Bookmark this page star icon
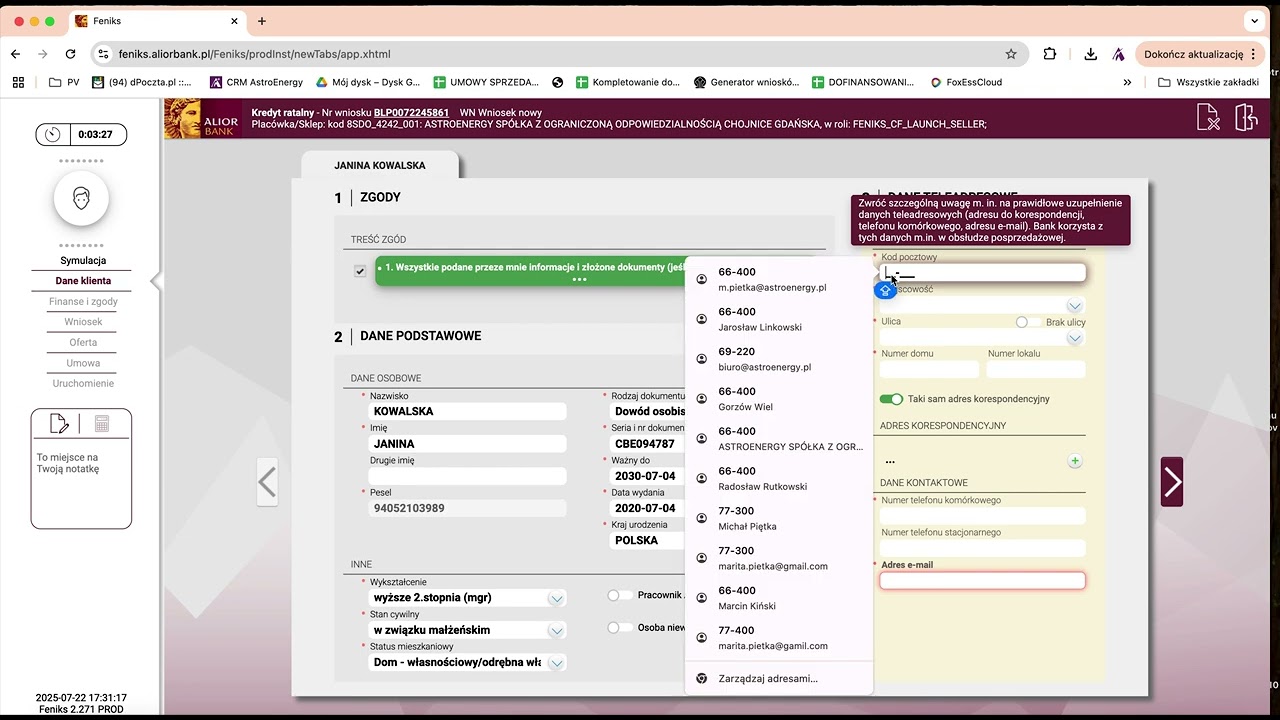The width and height of the screenshot is (1280, 720). point(1011,54)
